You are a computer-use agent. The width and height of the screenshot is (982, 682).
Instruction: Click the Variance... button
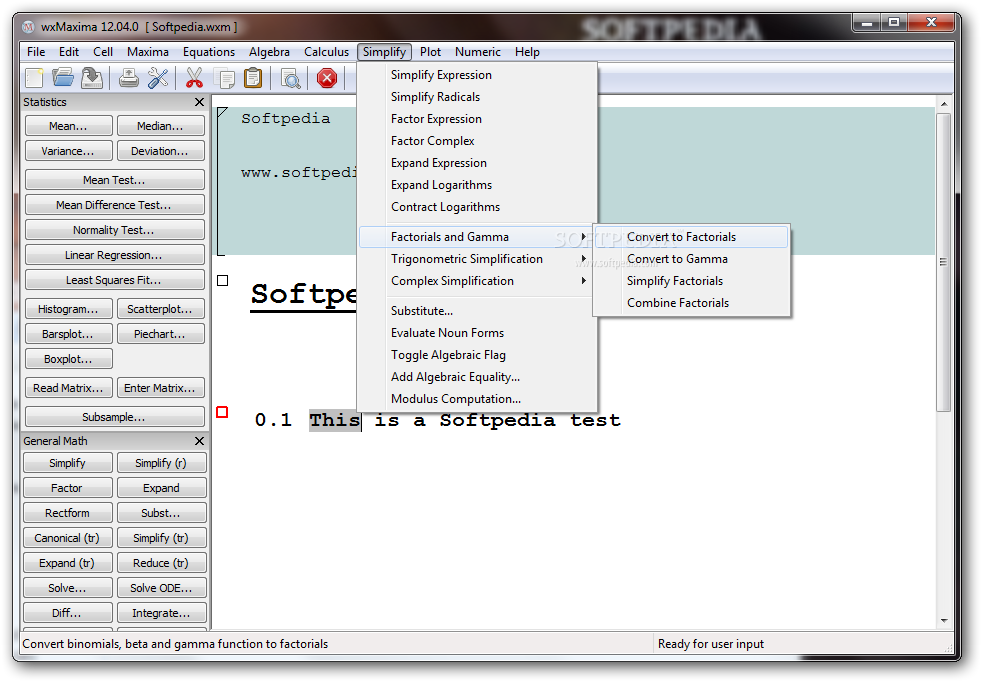(68, 151)
